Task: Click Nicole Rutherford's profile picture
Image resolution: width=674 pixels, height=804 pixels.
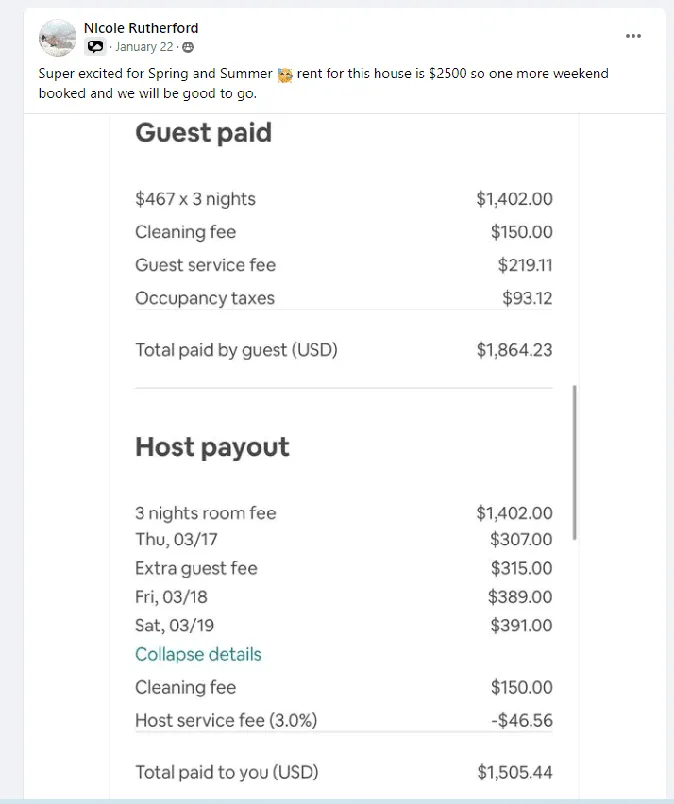Action: click(58, 38)
